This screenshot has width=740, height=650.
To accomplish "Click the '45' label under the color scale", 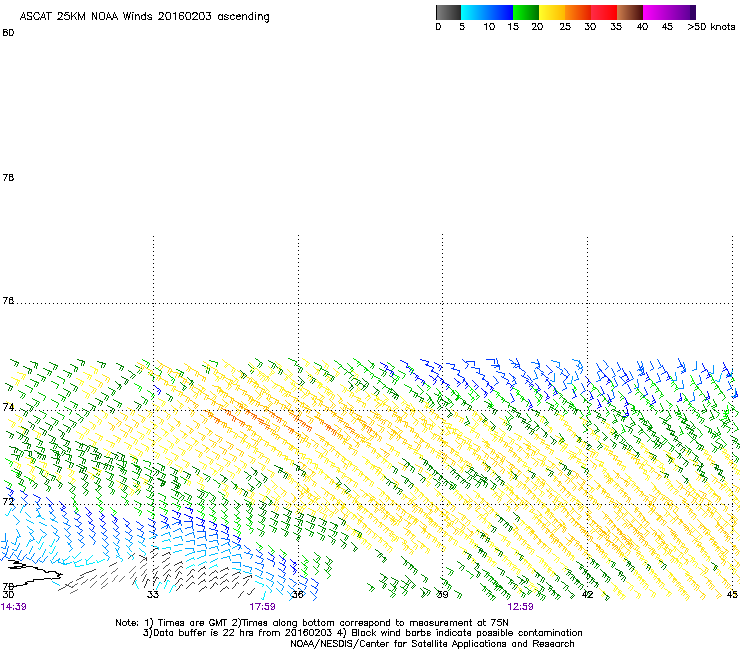I will (x=667, y=27).
